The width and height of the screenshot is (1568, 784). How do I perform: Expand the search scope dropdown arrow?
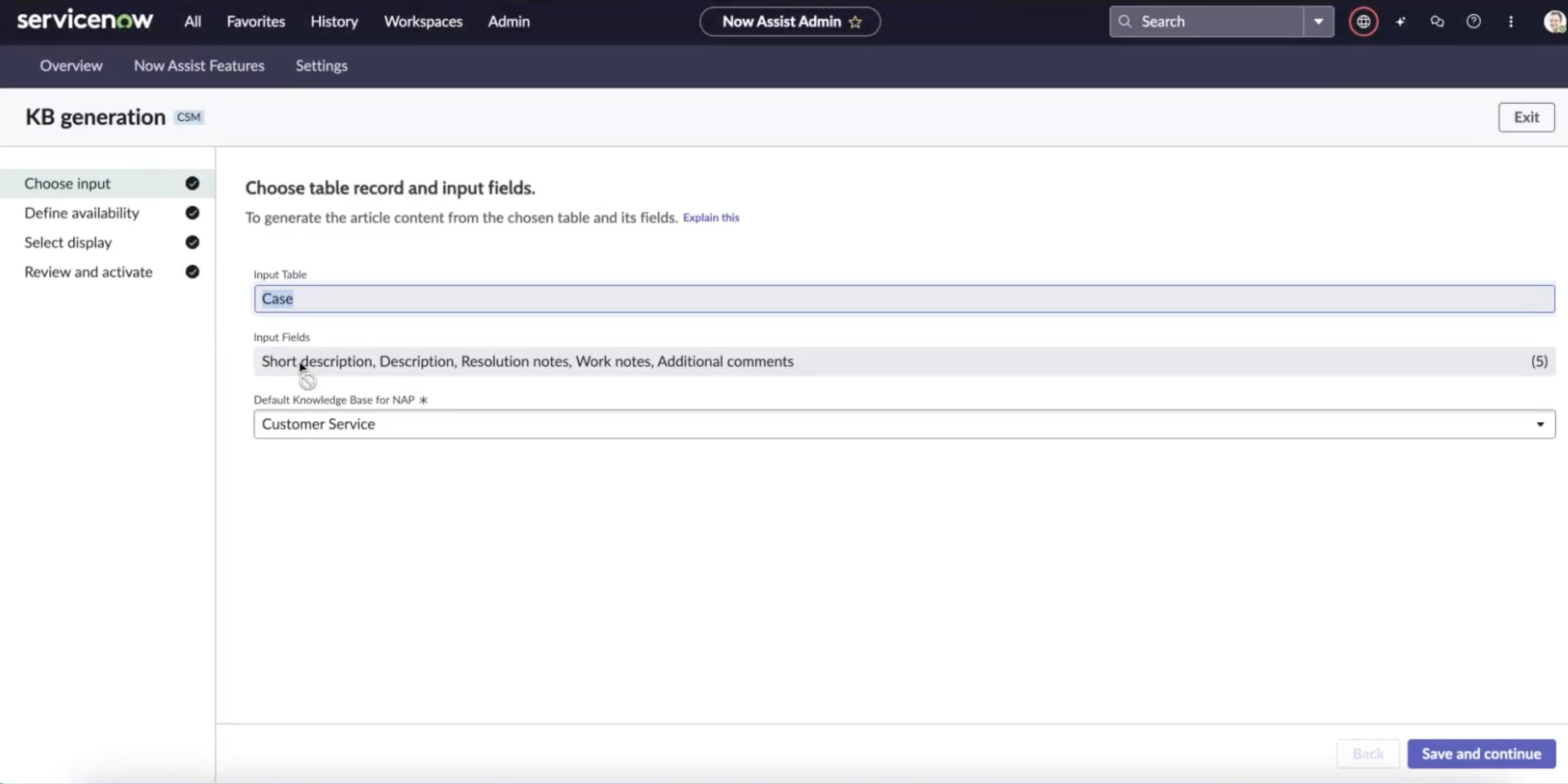tap(1318, 22)
